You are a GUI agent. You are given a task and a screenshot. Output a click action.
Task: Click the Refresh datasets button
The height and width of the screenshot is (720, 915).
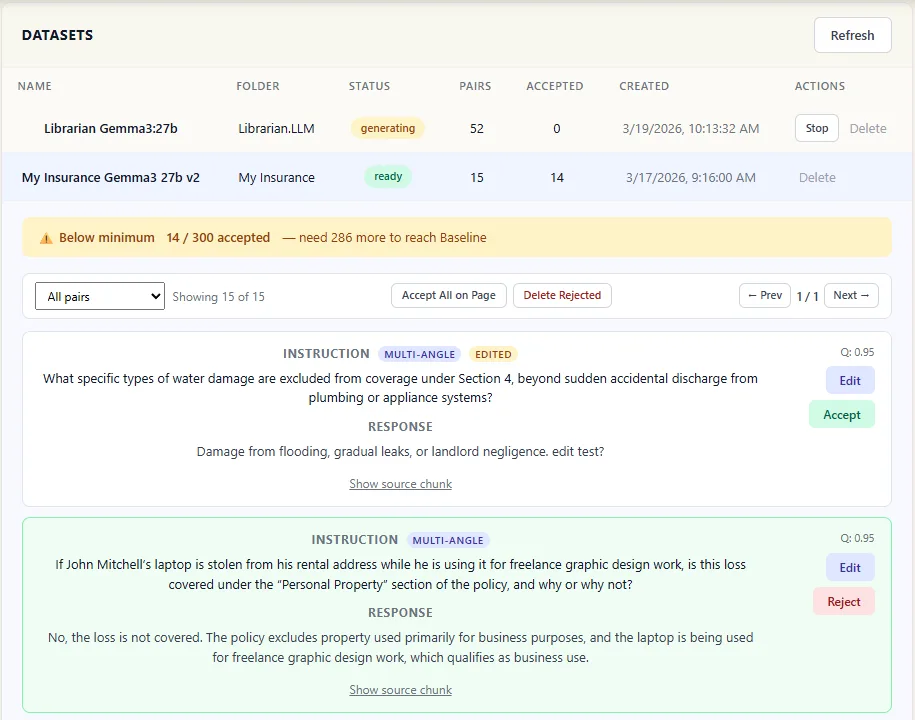point(852,35)
